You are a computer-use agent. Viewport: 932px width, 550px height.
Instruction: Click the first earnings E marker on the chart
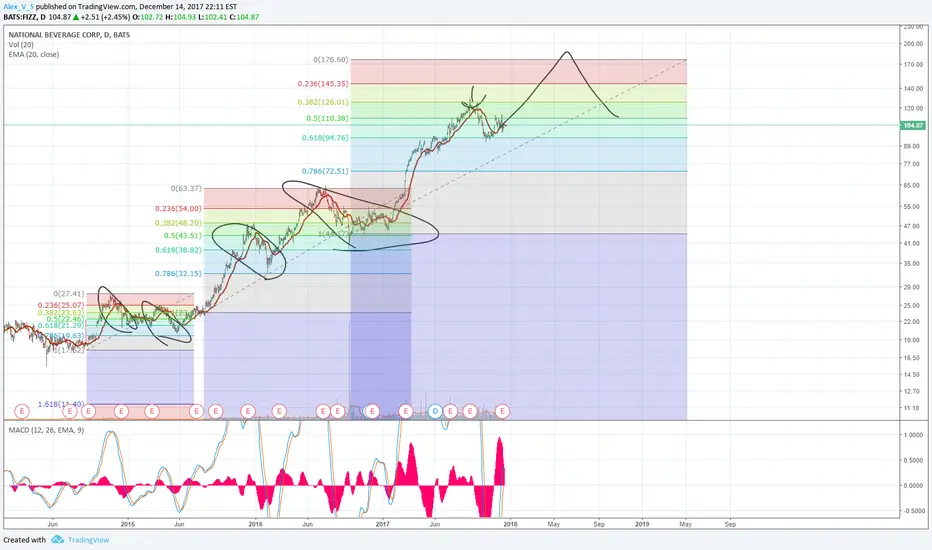(21, 411)
